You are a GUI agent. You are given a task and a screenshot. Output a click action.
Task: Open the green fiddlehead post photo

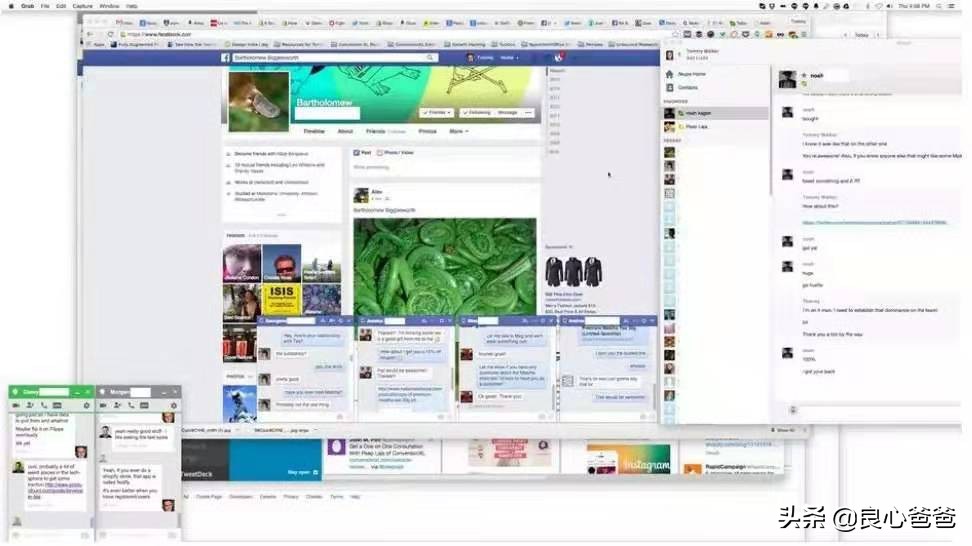pyautogui.click(x=444, y=267)
